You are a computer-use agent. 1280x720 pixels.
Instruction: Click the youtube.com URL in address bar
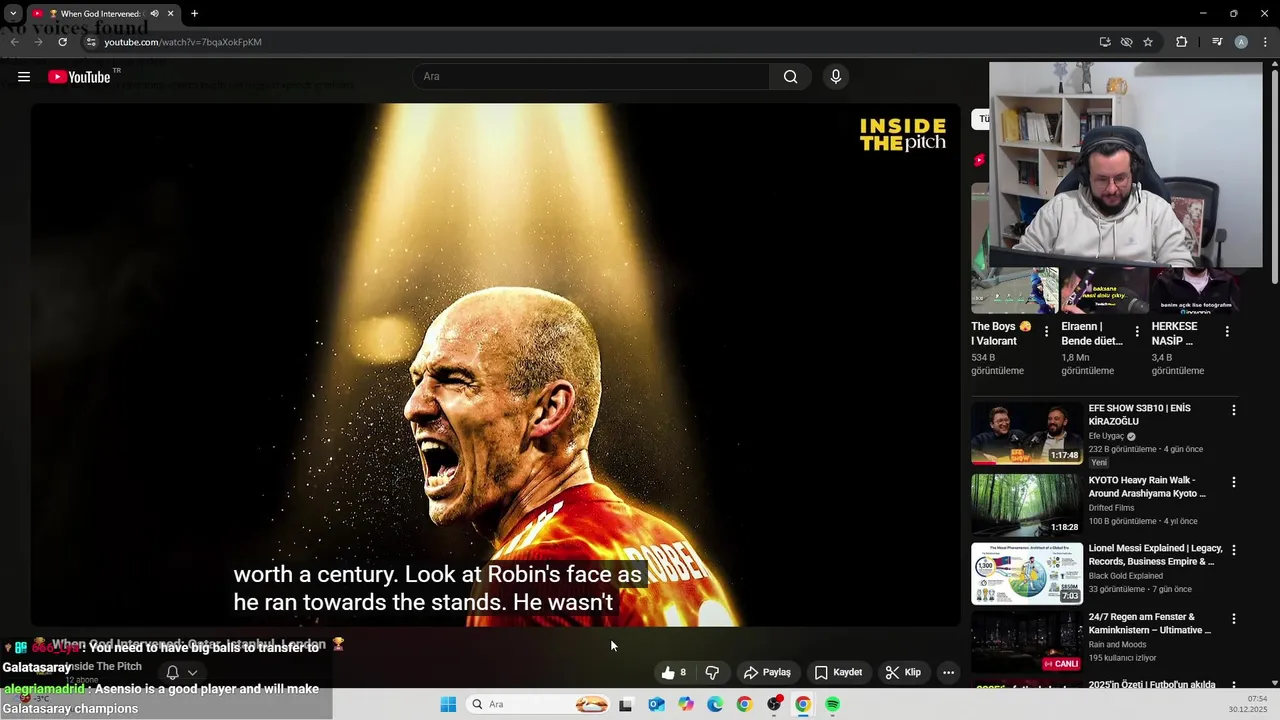(x=183, y=42)
